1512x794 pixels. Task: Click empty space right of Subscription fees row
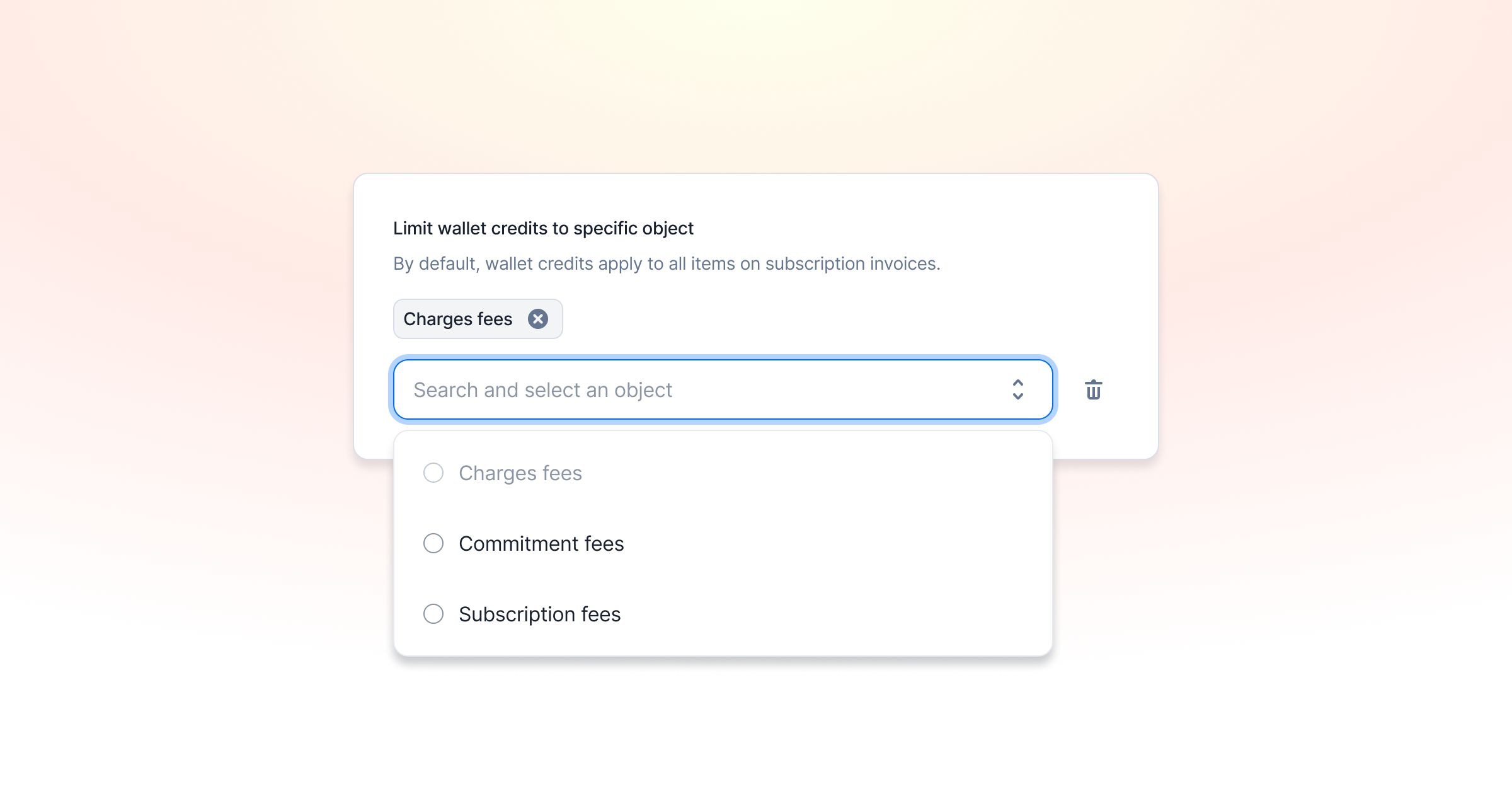(x=838, y=614)
